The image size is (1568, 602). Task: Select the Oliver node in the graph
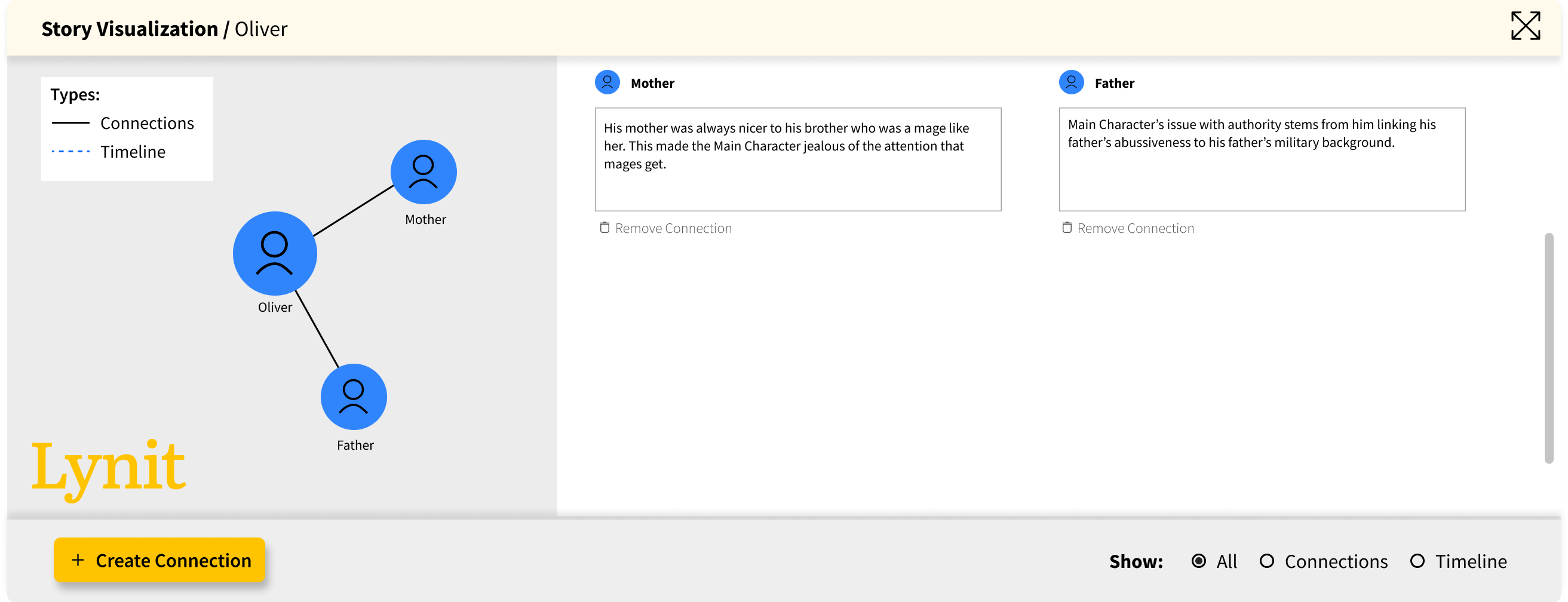(275, 253)
